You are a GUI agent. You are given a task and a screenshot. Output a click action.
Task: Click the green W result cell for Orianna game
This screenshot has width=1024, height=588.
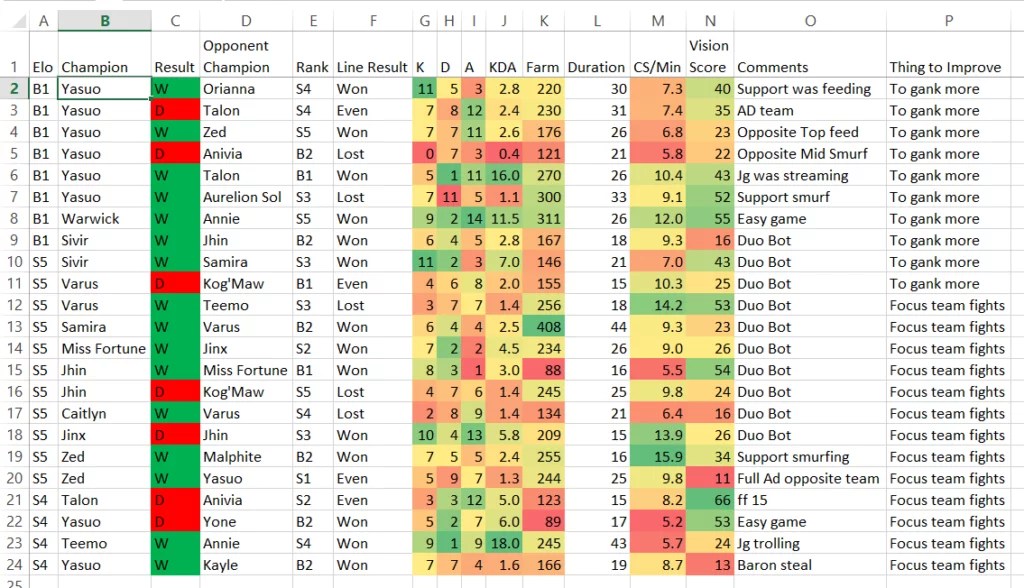click(x=174, y=88)
